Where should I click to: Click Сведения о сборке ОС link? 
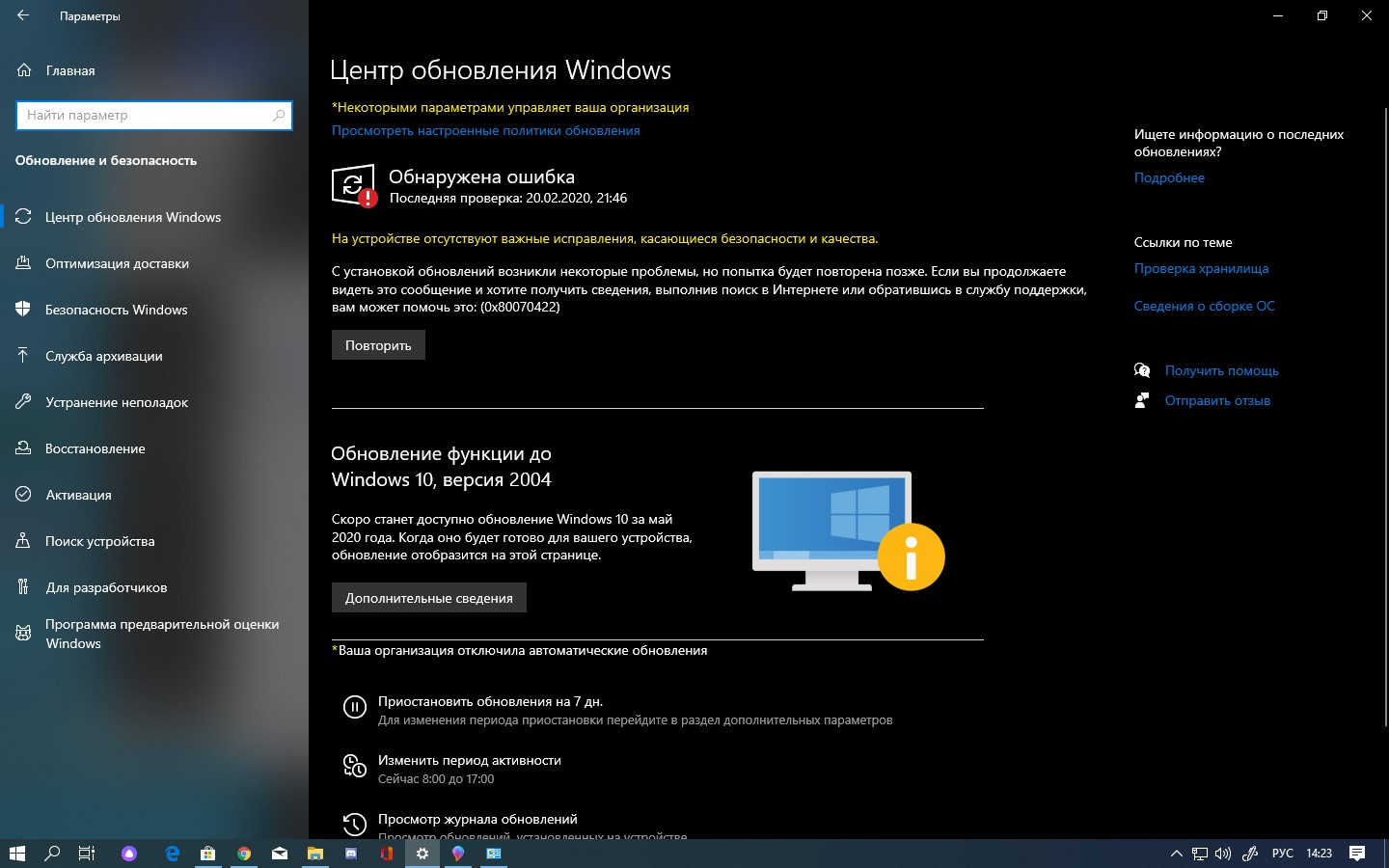pos(1204,306)
